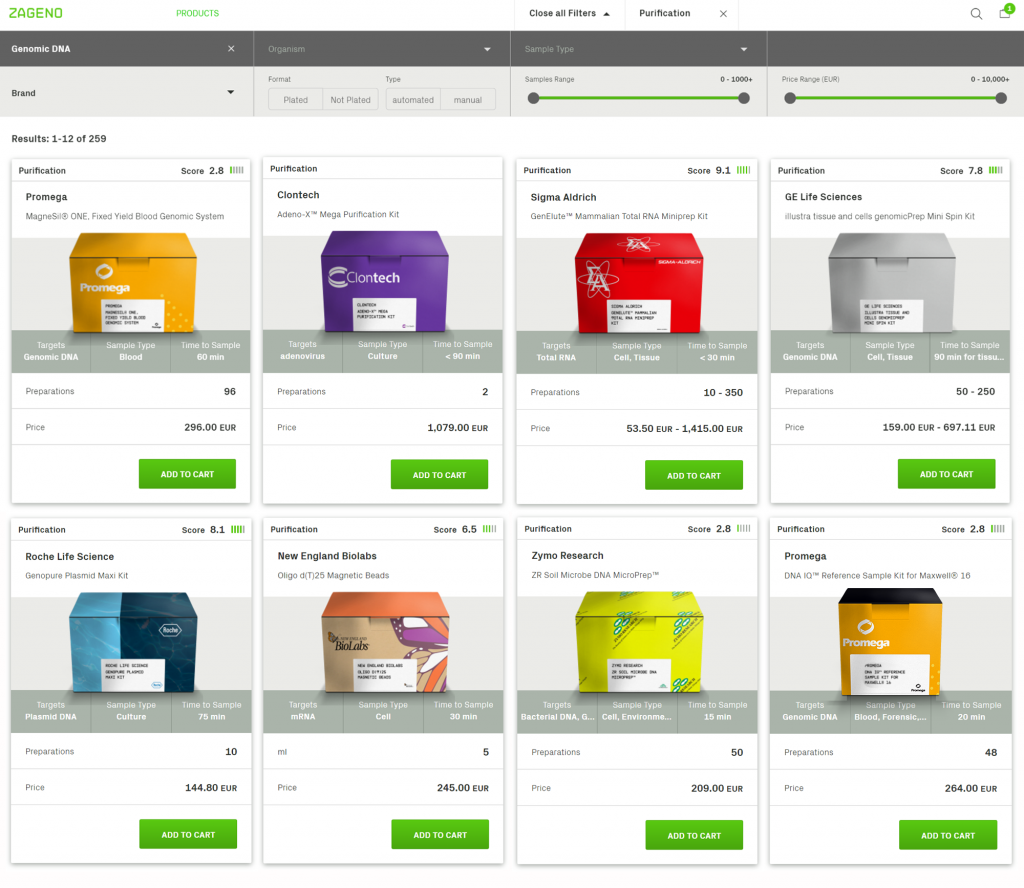Click the New England Biolabs score 6.5 indicator
This screenshot has width=1024, height=888.
pos(465,530)
